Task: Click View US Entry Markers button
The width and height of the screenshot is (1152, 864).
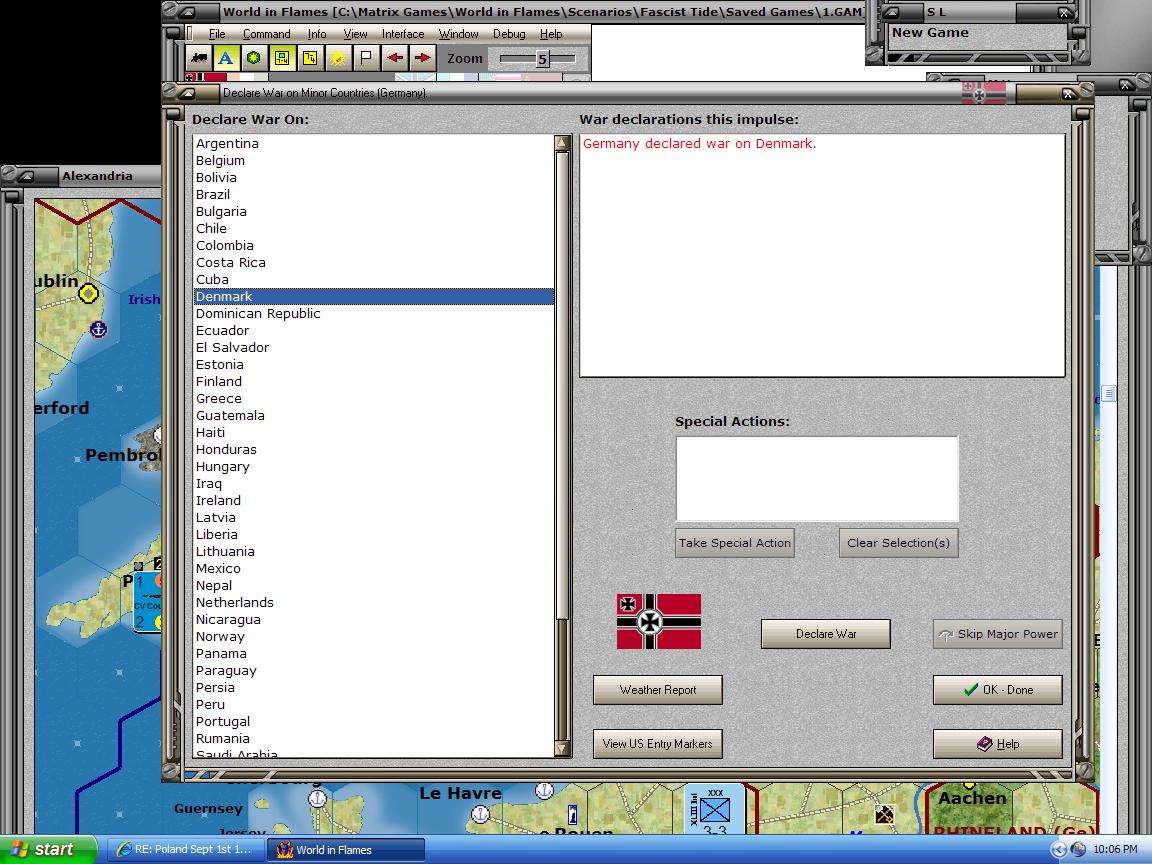Action: click(x=658, y=744)
